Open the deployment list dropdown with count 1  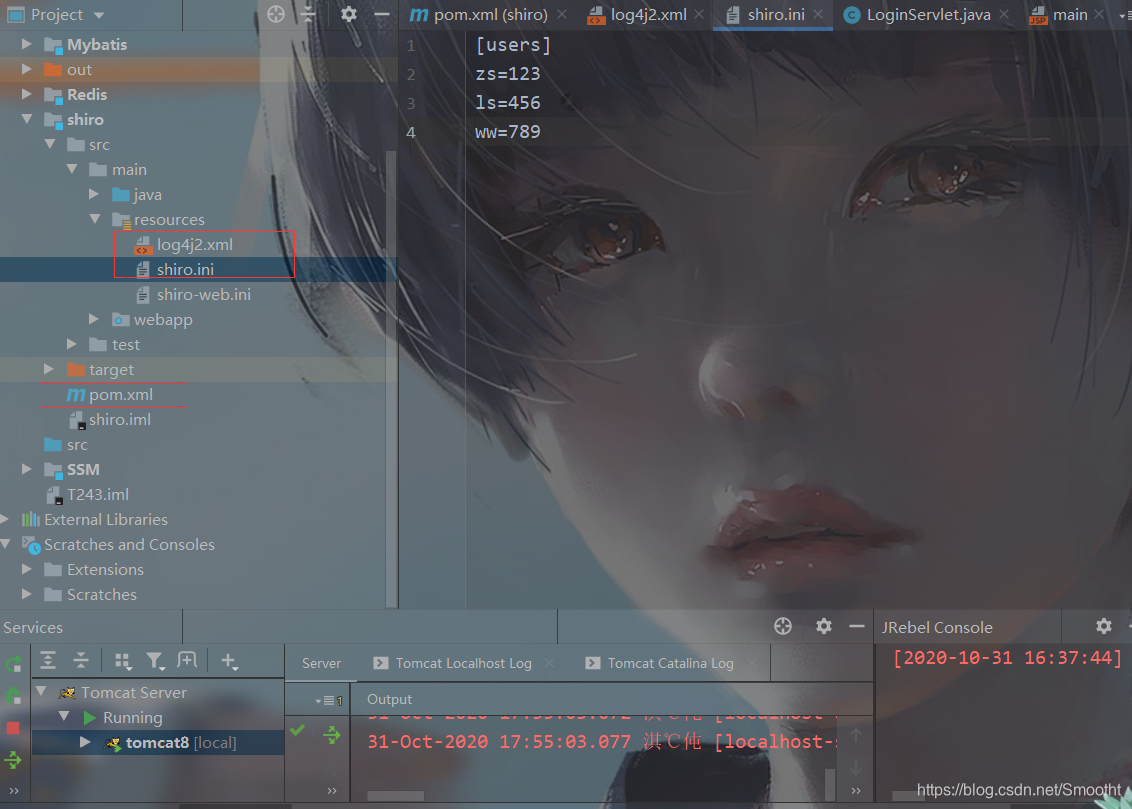point(330,700)
